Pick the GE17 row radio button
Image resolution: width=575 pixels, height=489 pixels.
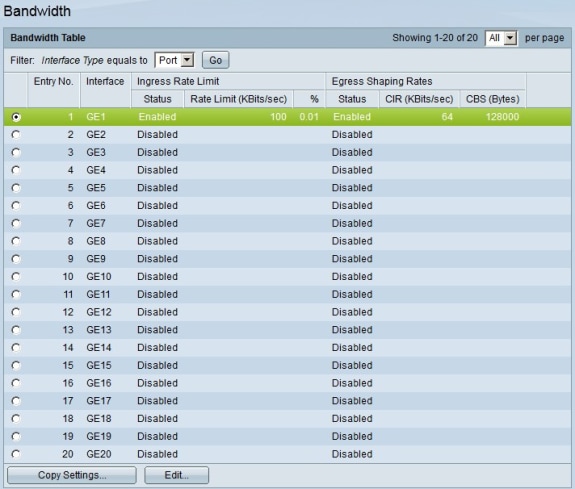(16, 401)
